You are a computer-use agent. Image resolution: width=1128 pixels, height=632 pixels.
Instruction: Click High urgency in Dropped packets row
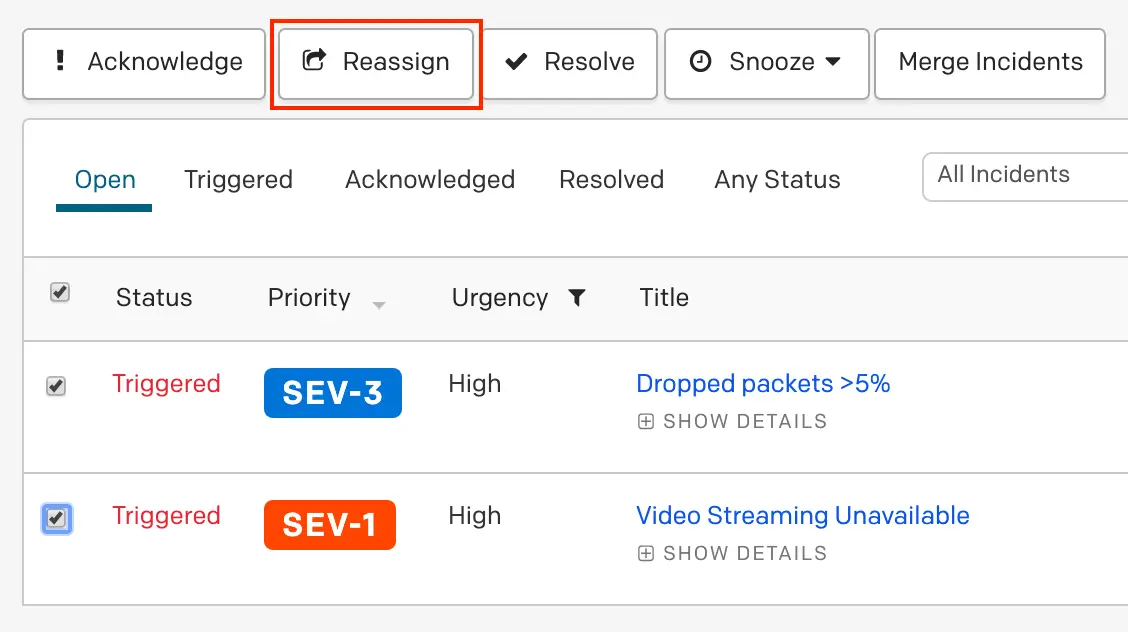tap(475, 384)
